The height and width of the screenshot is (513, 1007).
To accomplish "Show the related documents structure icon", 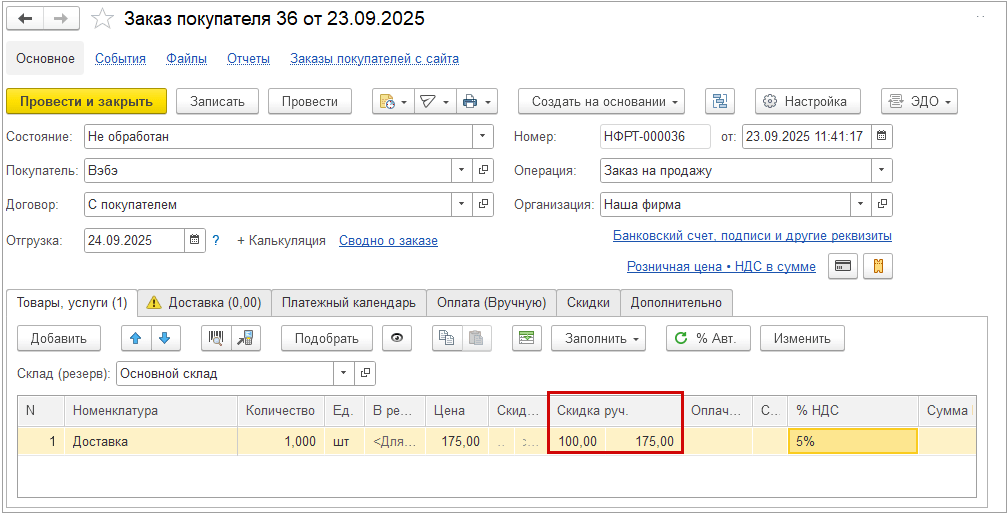I will (x=720, y=101).
